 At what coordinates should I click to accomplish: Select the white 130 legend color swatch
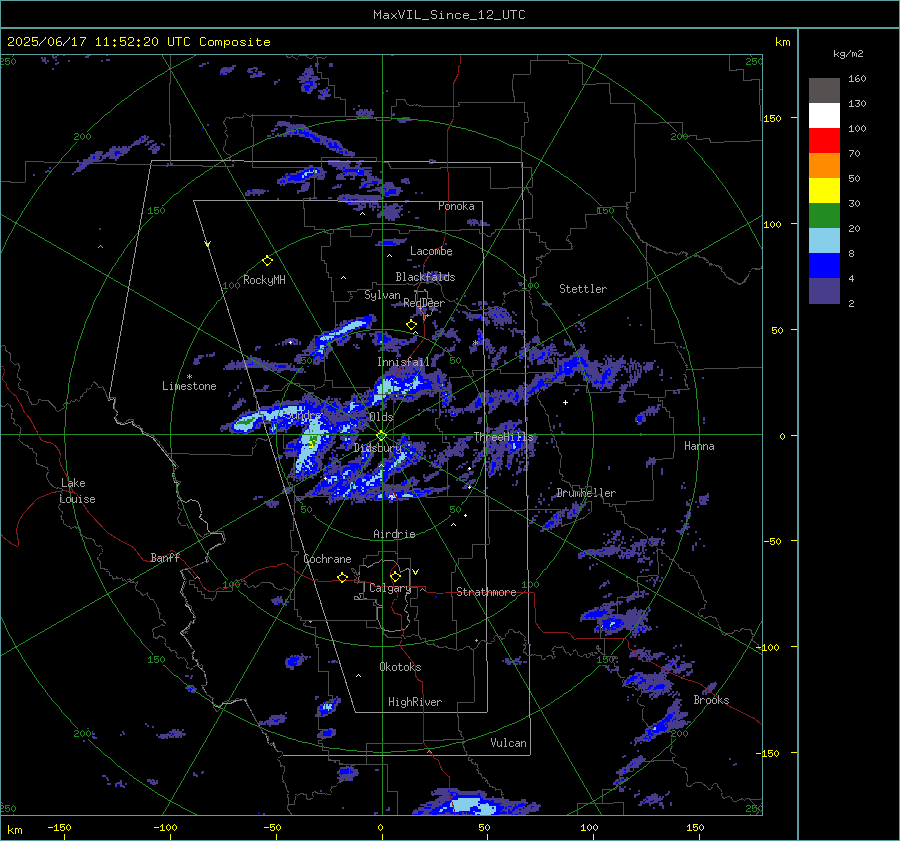tap(824, 115)
